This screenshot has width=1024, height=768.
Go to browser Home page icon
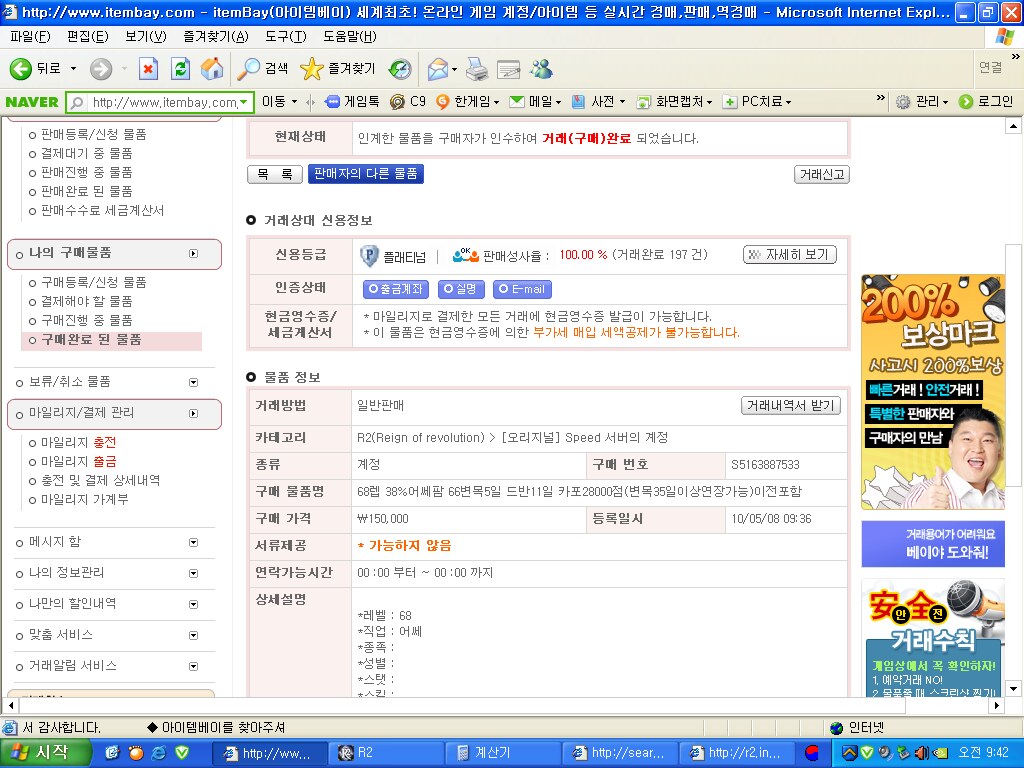pos(212,68)
